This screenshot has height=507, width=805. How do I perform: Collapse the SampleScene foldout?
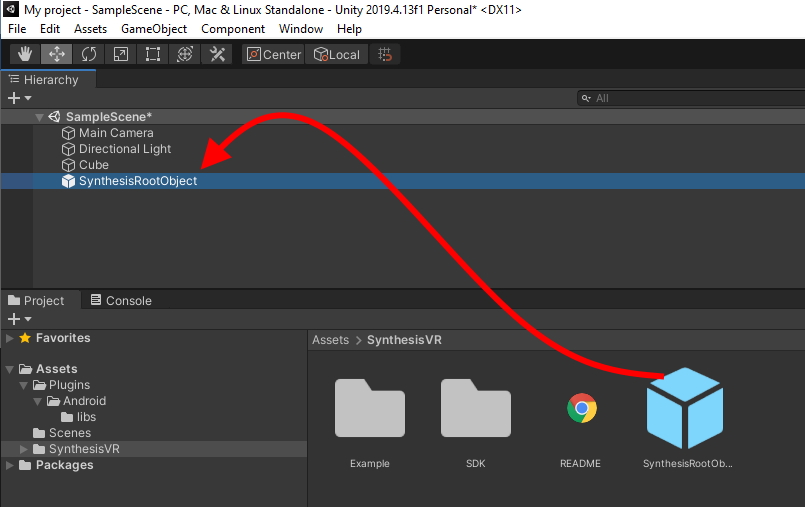click(39, 117)
